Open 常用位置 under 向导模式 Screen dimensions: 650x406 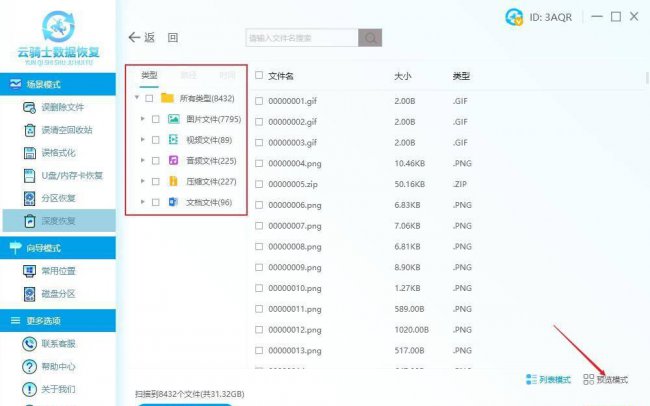49,271
